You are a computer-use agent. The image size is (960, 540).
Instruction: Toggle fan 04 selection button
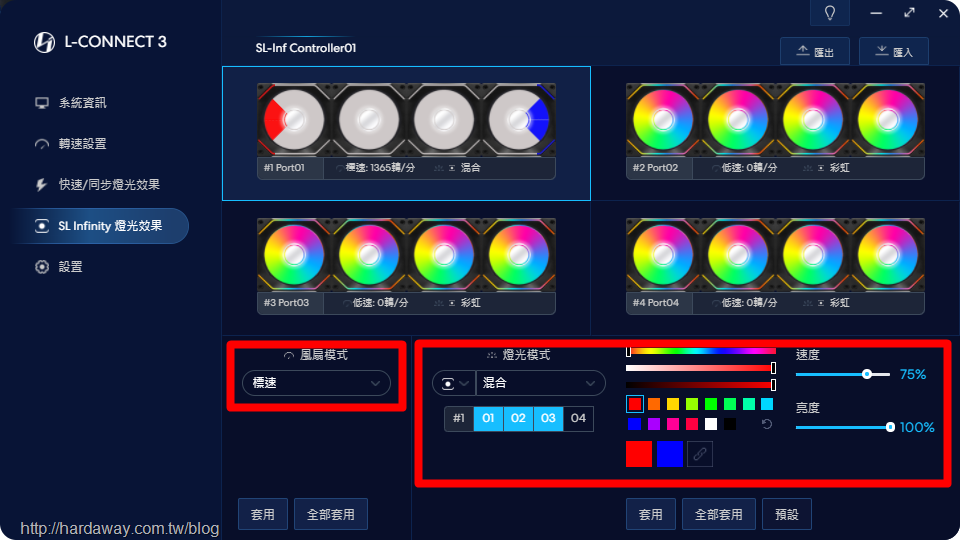click(578, 419)
